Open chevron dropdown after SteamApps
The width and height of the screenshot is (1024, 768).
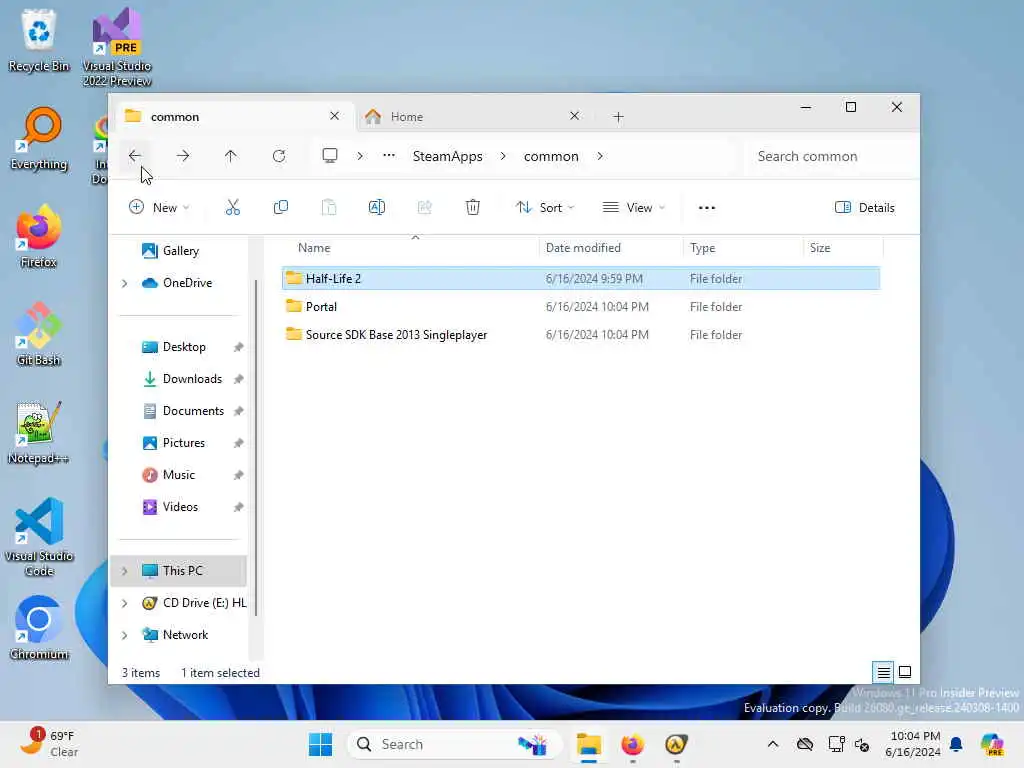pos(503,156)
